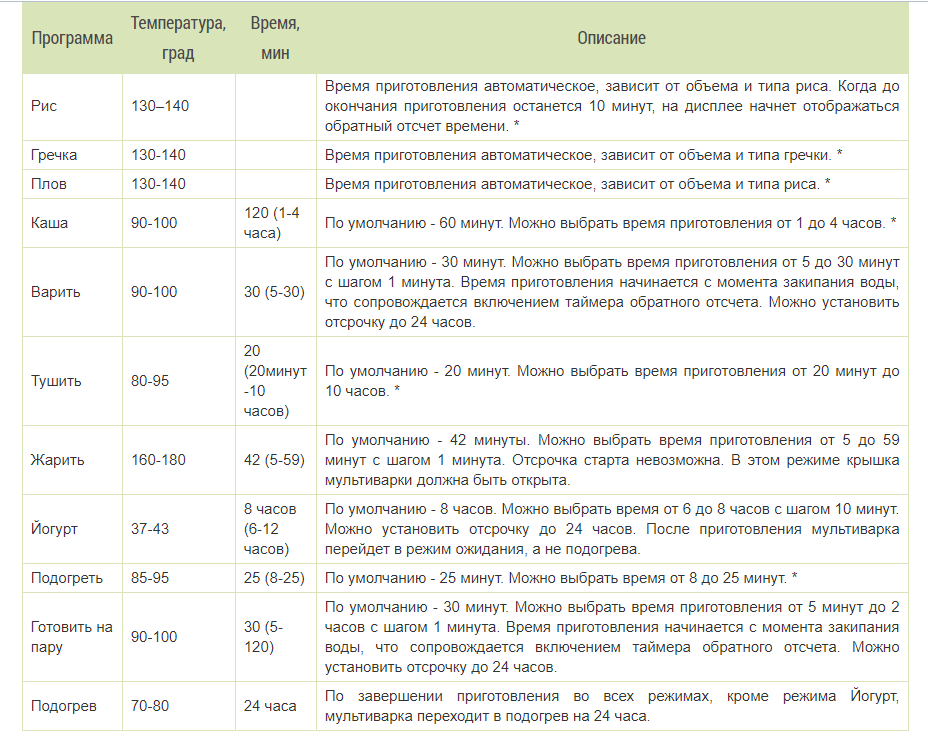
Task: Click the Тушить description 'По умолчанию - 20 минут'
Action: [x=612, y=381]
